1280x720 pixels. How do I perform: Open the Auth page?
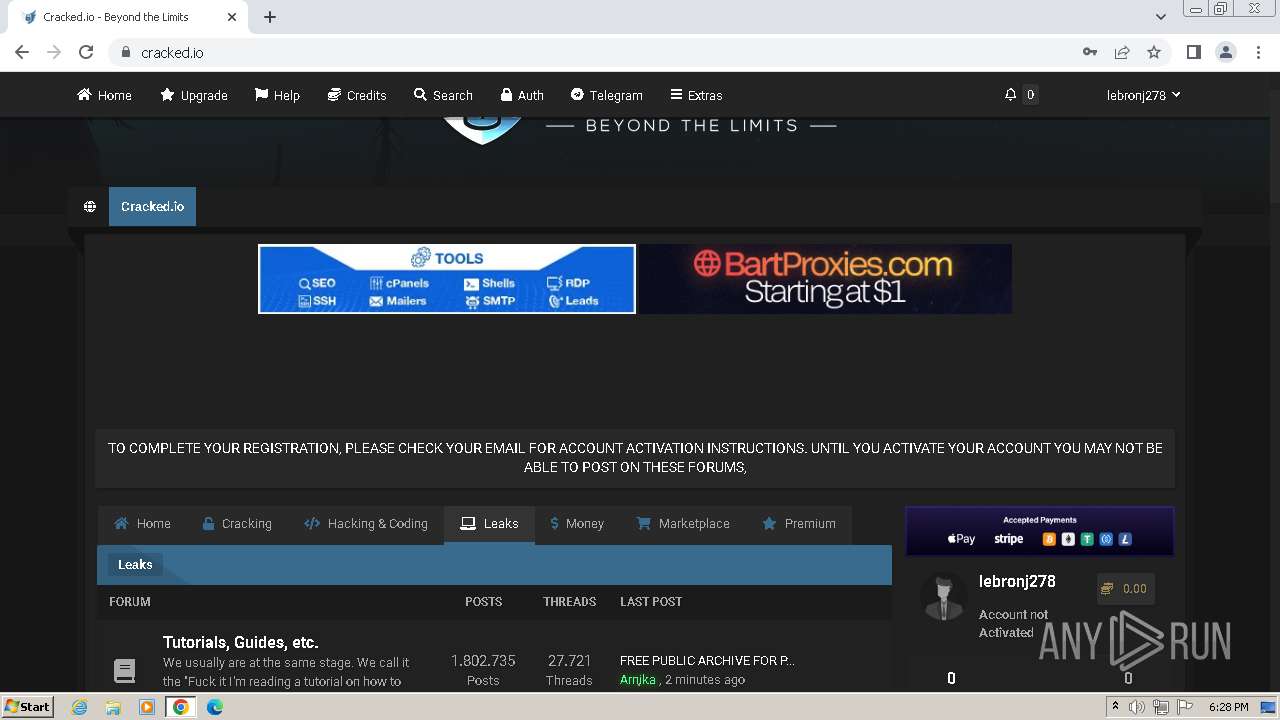pyautogui.click(x=522, y=95)
